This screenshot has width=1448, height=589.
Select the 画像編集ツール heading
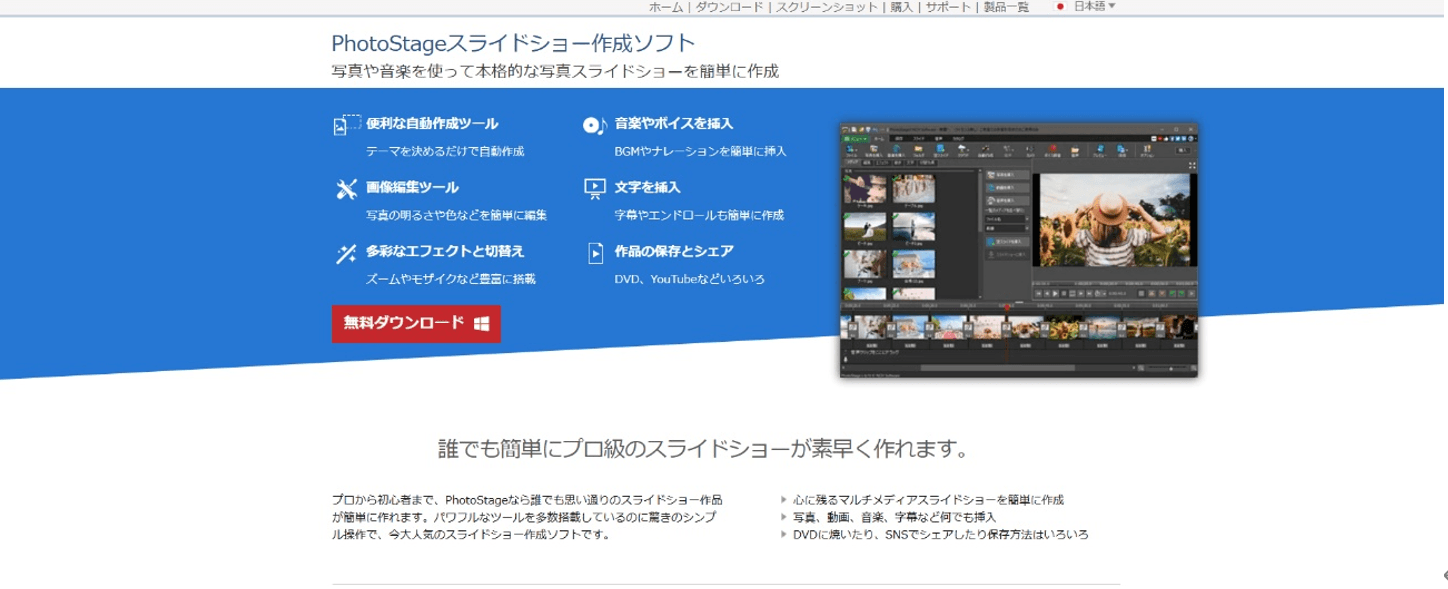[412, 188]
